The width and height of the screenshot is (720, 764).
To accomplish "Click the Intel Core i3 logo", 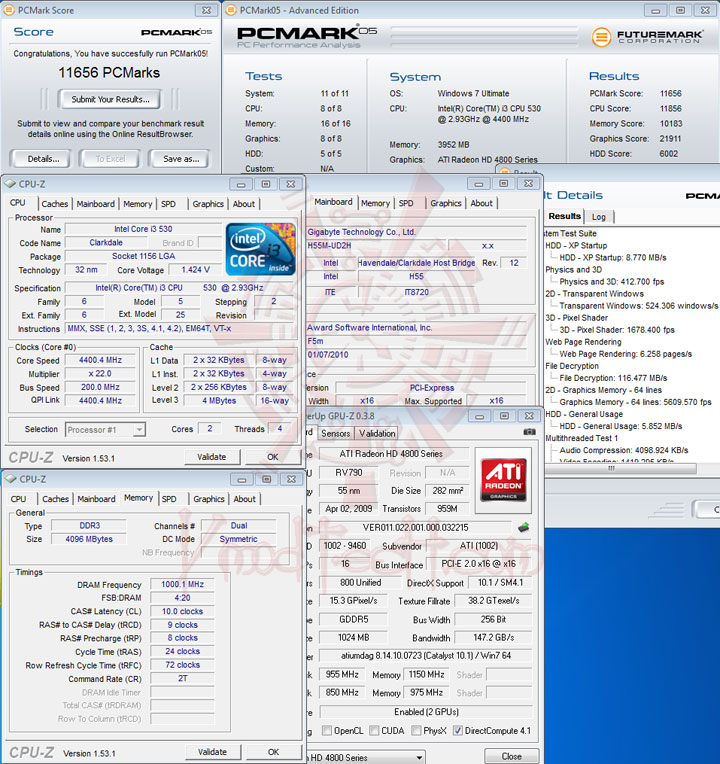I will [261, 249].
